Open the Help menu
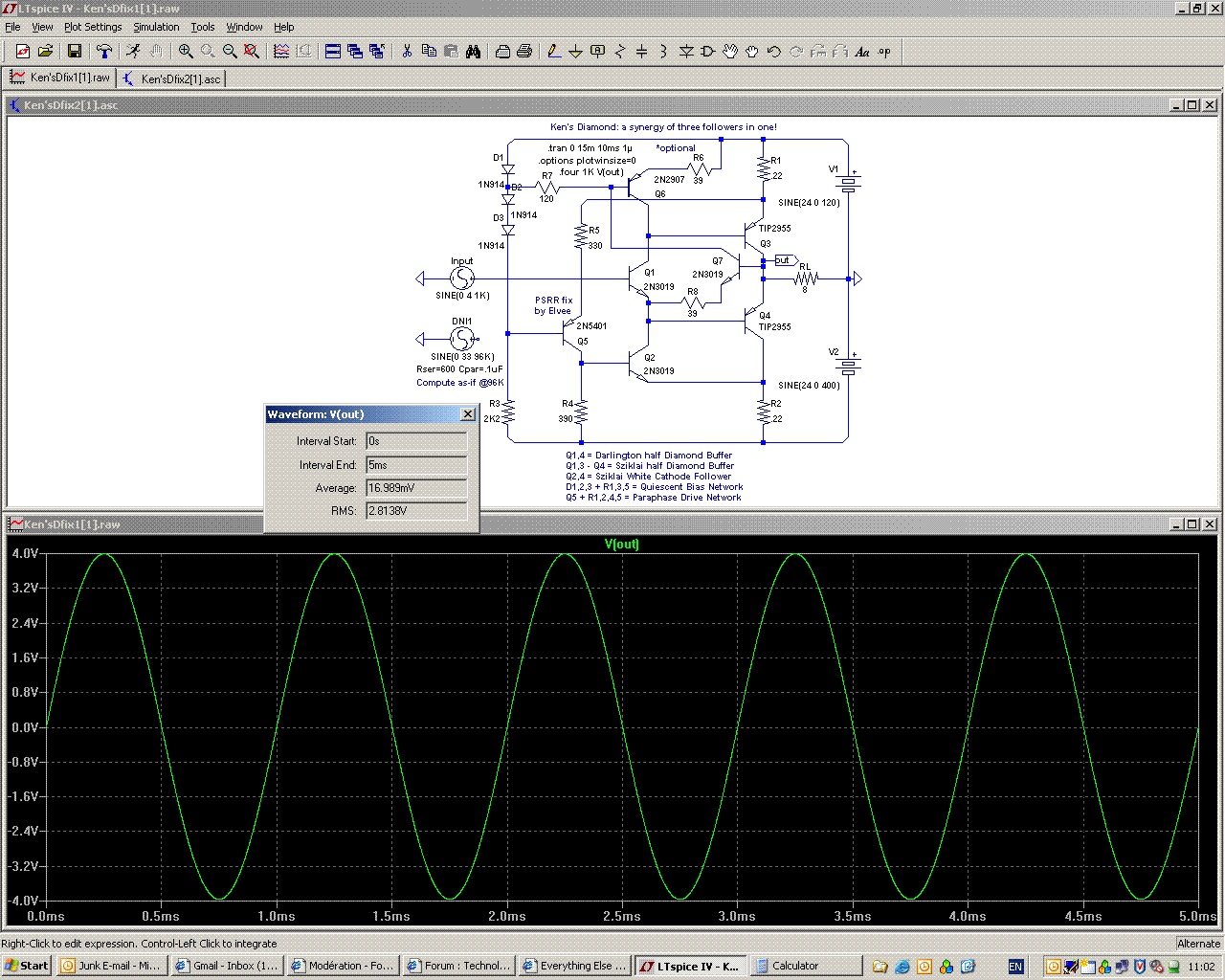Viewport: 1225px width, 980px height. coord(284,27)
